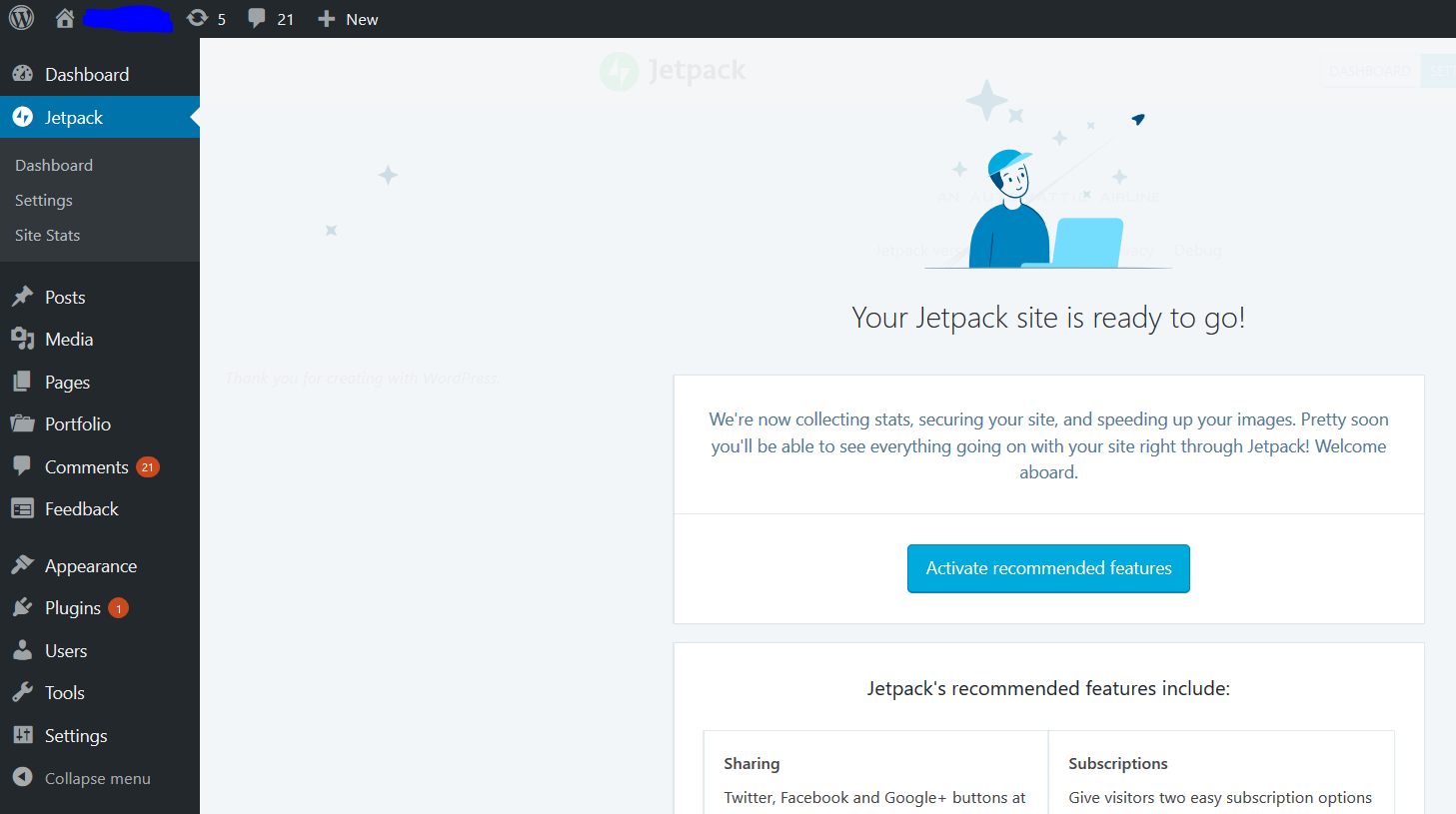Go to main Settings menu
The image size is (1456, 814).
(76, 735)
